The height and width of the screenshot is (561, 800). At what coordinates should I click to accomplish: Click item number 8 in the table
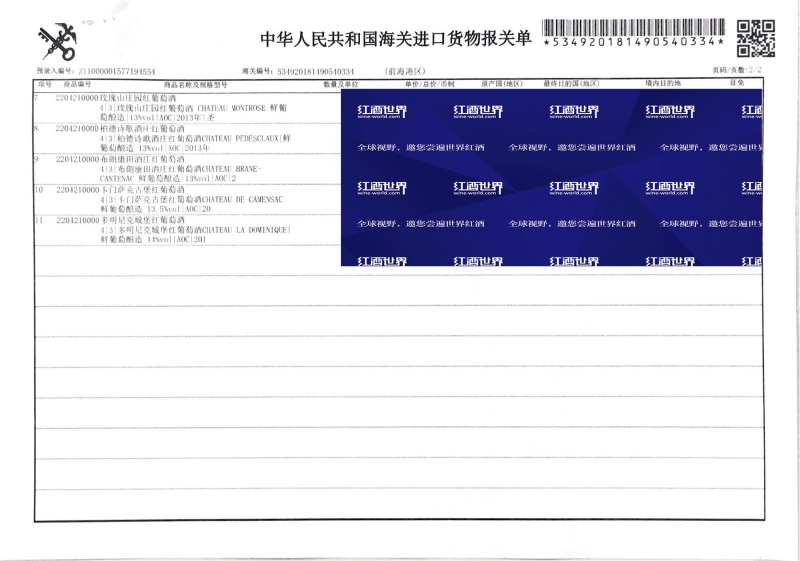[36, 129]
